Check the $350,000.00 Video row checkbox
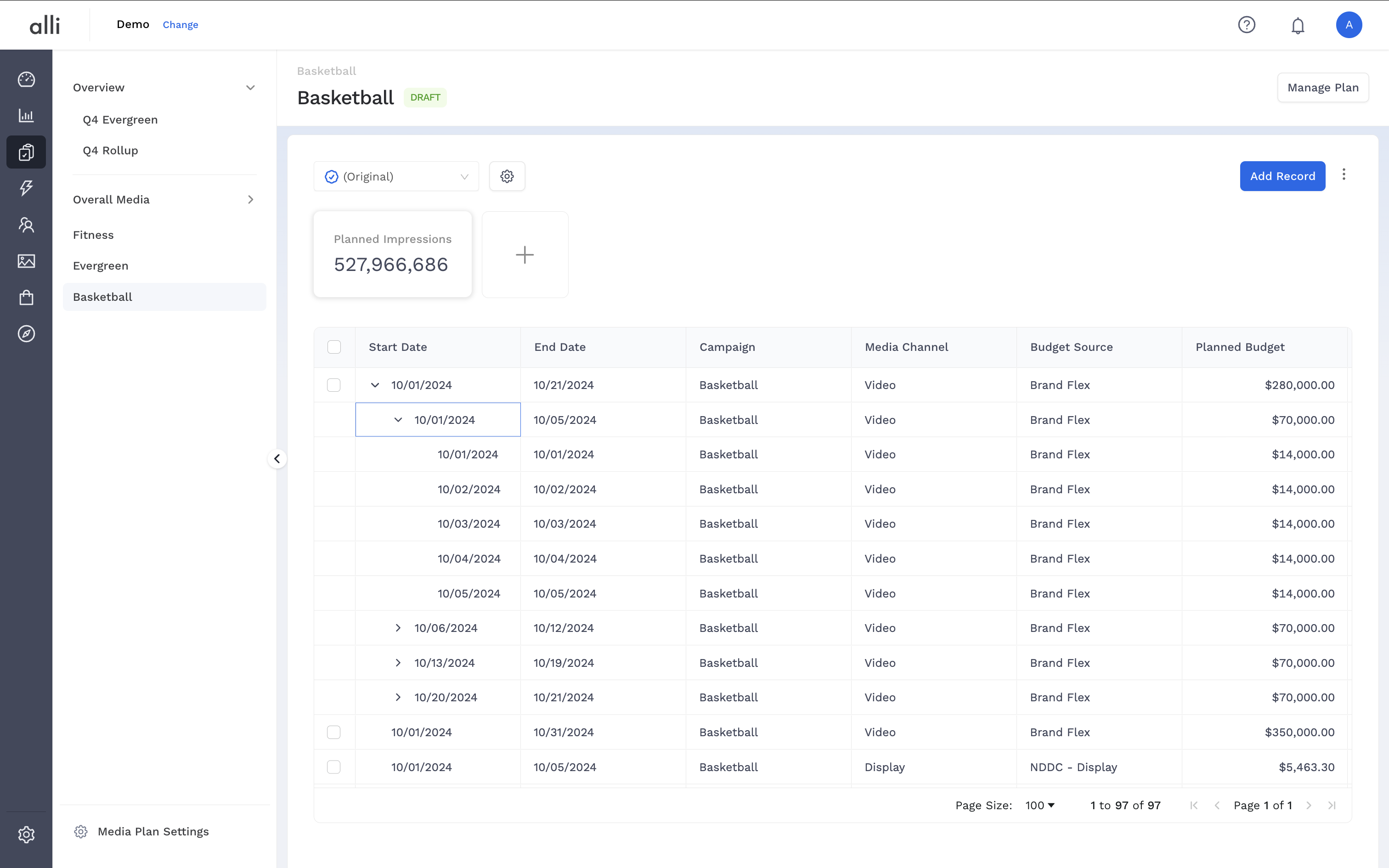The width and height of the screenshot is (1389, 868). [x=333, y=732]
